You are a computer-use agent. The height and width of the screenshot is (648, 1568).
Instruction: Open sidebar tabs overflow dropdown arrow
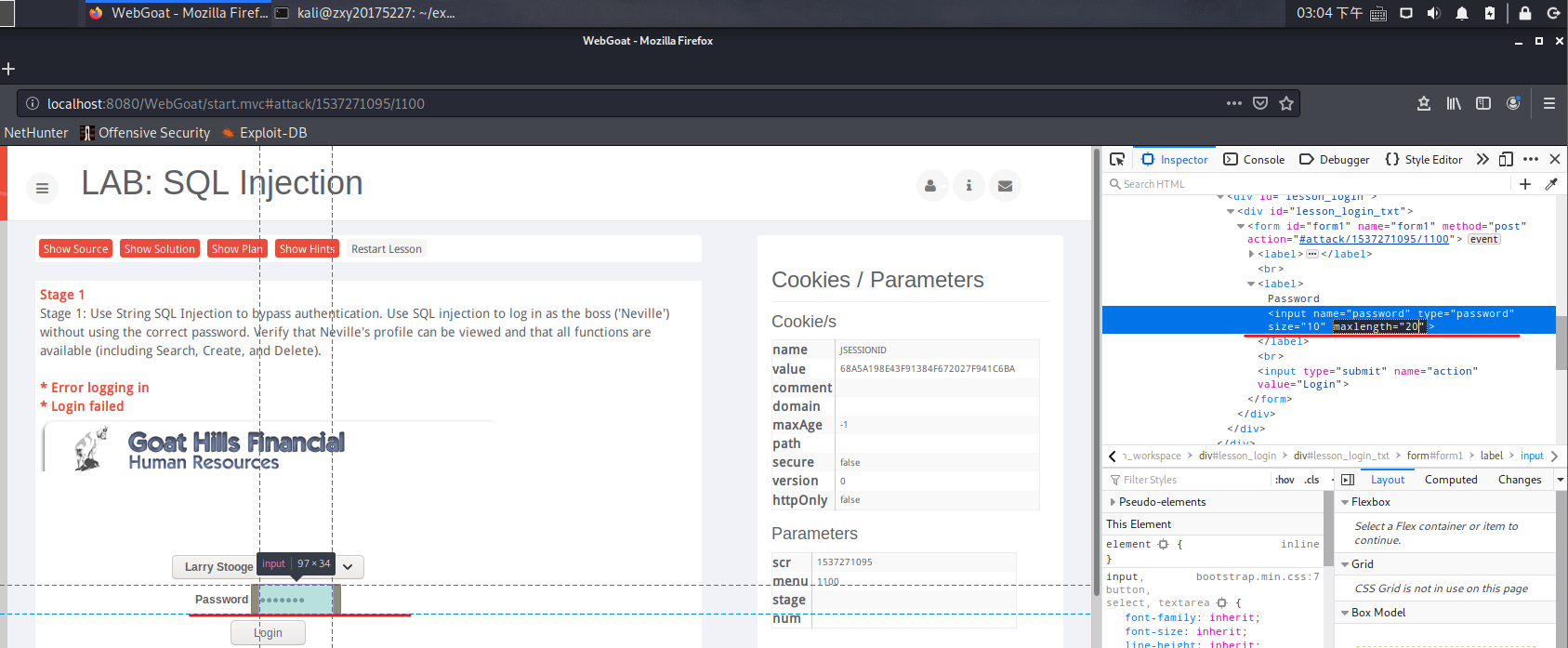tap(1561, 480)
